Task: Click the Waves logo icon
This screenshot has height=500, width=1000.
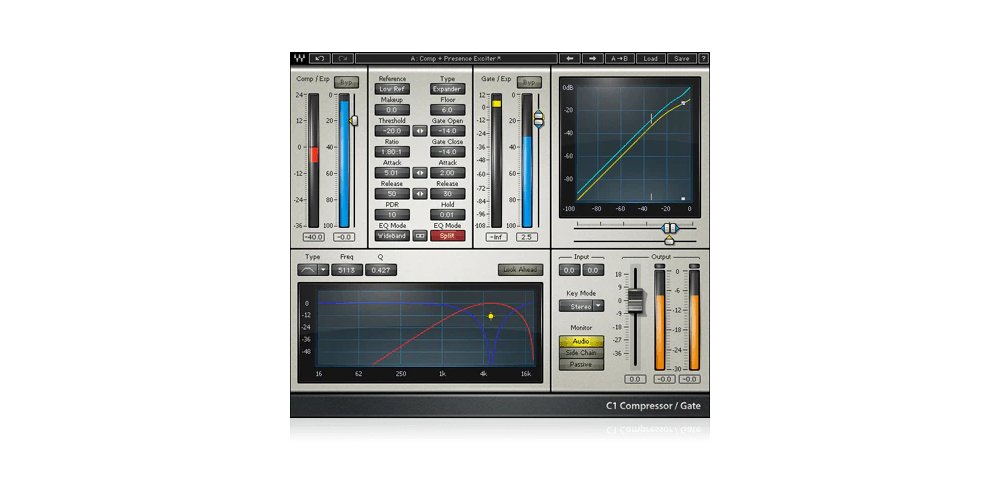Action: point(299,59)
